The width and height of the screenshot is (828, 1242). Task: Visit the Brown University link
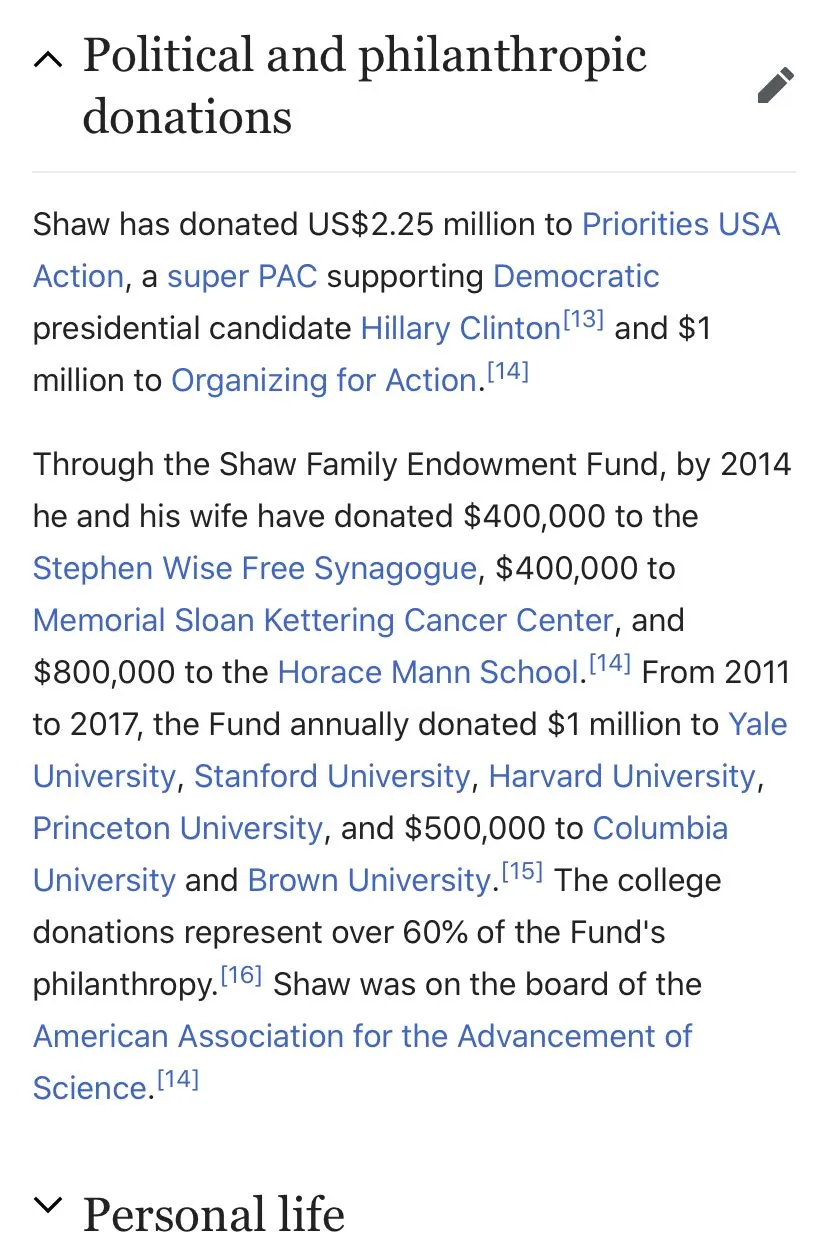(369, 880)
